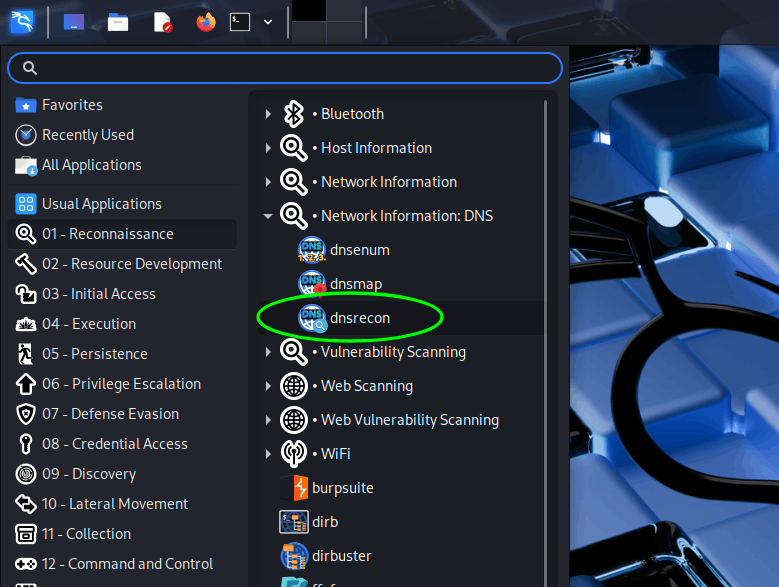Click the Network Information: DNS label
The width and height of the screenshot is (779, 587).
point(407,216)
